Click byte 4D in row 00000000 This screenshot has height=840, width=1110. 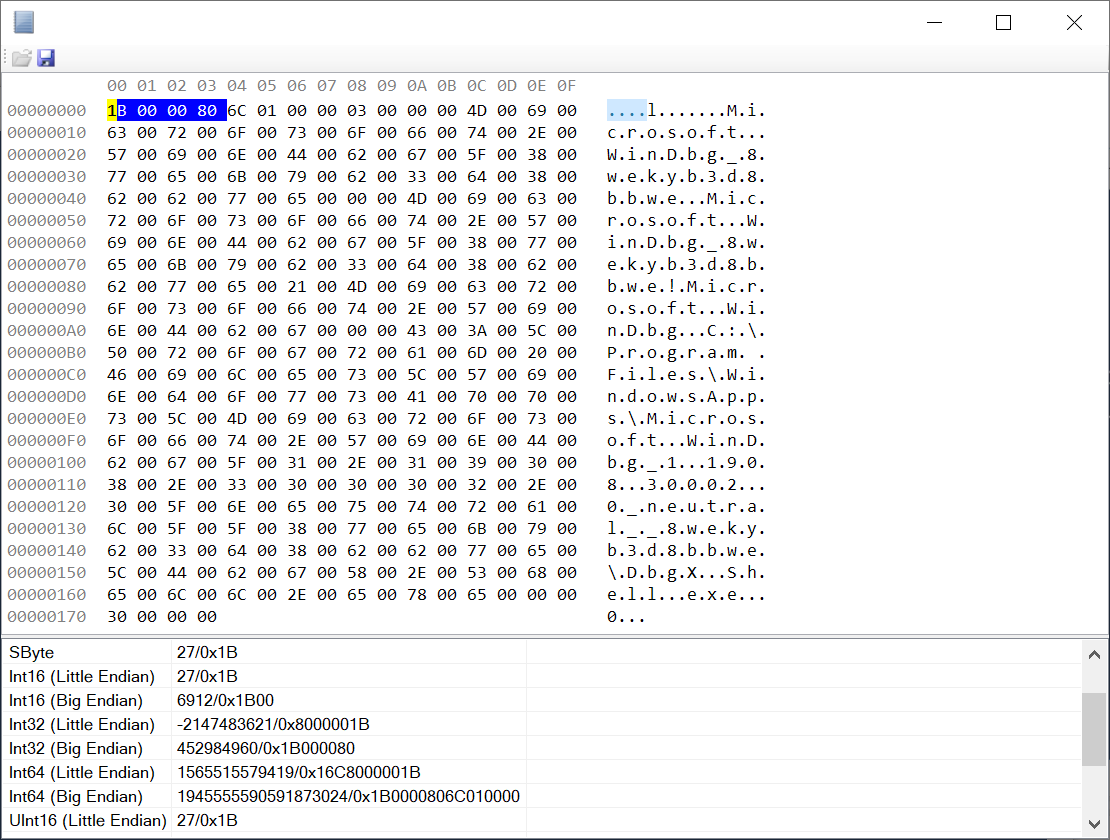tap(476, 111)
